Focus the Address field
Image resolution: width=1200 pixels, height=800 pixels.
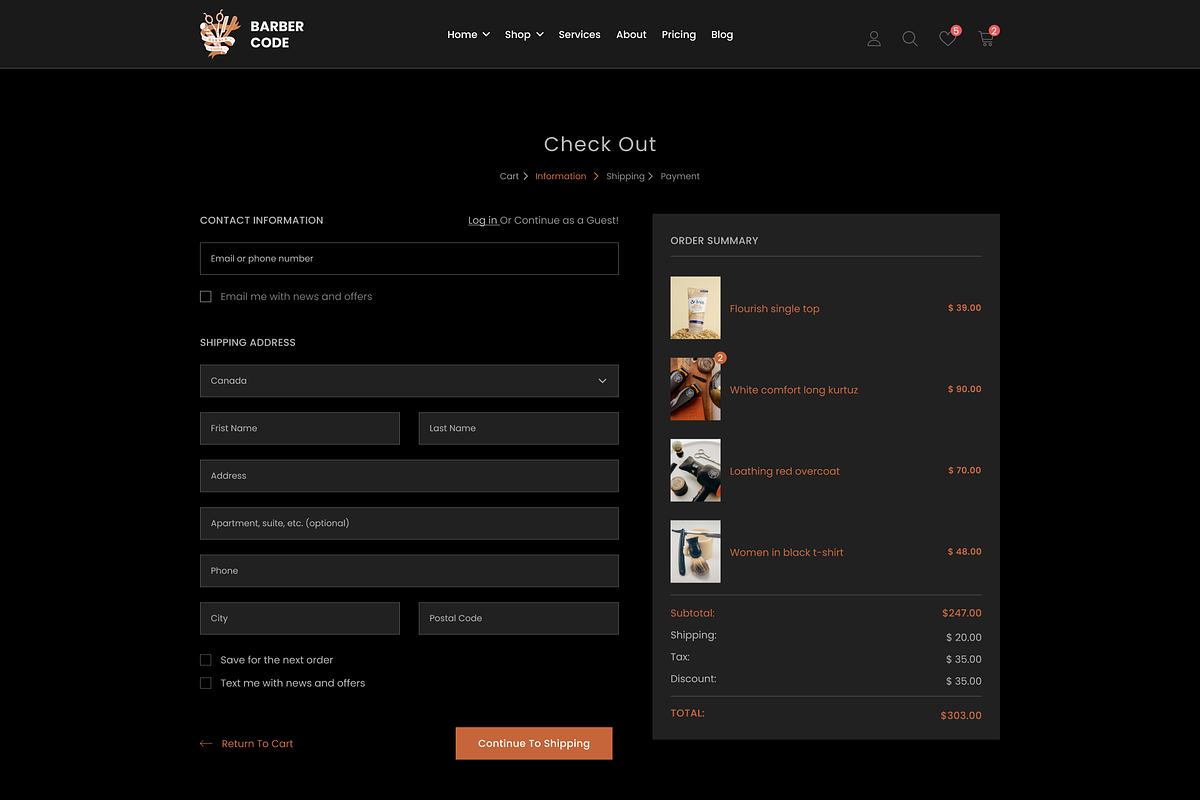tap(409, 476)
